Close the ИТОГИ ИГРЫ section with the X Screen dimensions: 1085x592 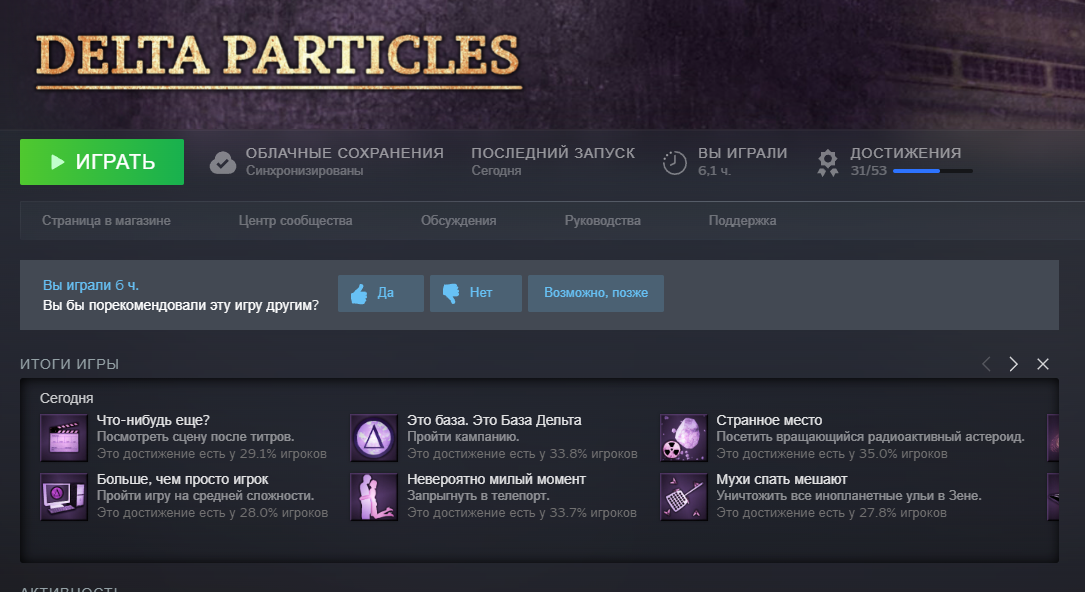coord(1043,364)
